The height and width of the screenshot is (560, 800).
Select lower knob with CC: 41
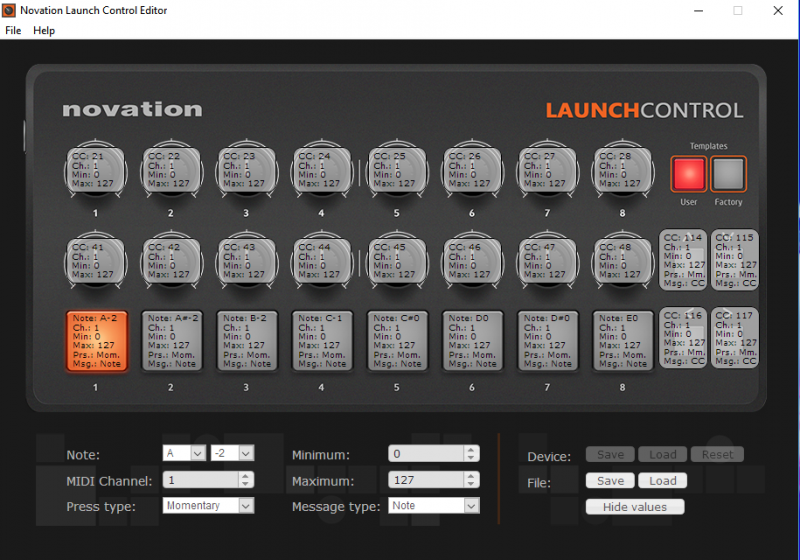(x=96, y=261)
